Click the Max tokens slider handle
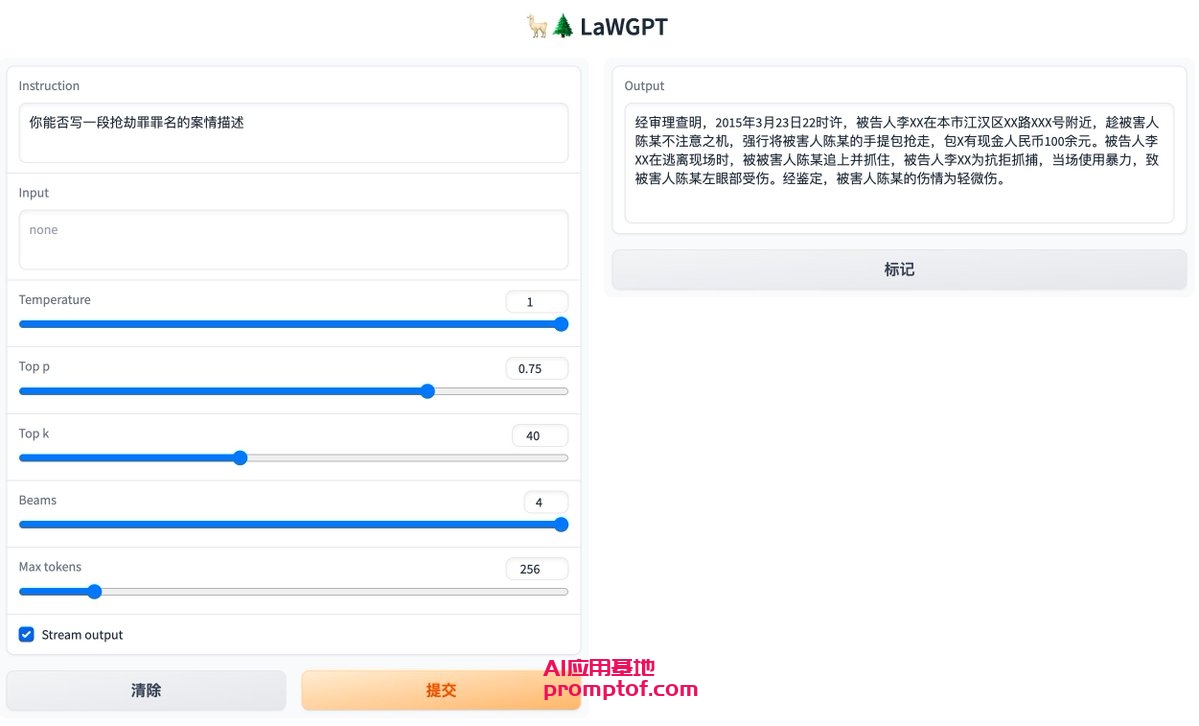The height and width of the screenshot is (726, 1199). [95, 591]
